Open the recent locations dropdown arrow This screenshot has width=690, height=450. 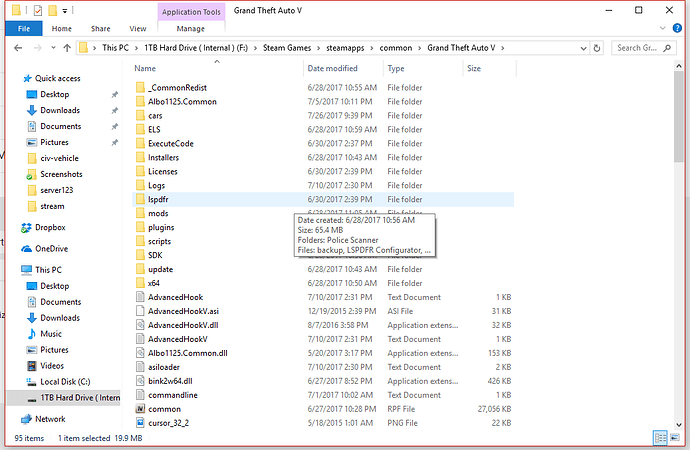pos(53,48)
